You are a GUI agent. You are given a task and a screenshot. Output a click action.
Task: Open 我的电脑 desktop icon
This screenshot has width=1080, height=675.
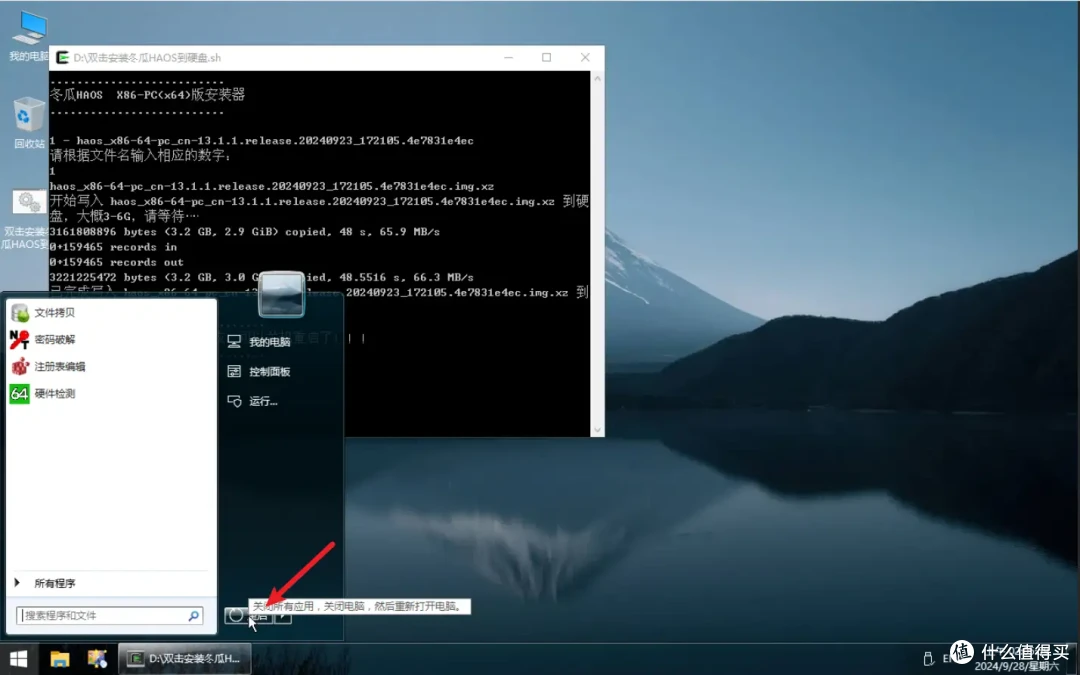(29, 36)
